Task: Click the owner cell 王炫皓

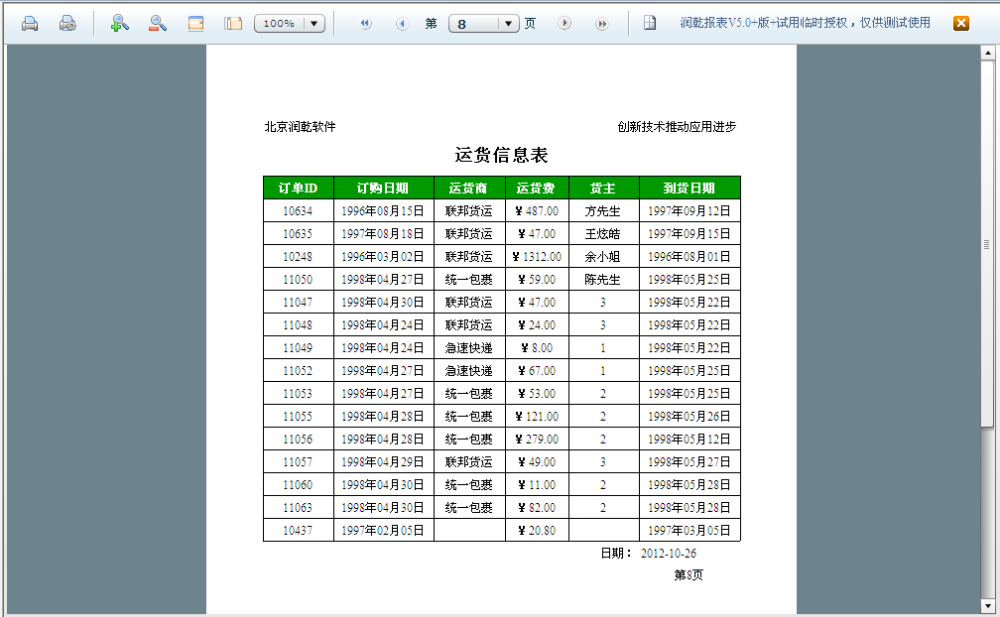Action: (x=603, y=234)
